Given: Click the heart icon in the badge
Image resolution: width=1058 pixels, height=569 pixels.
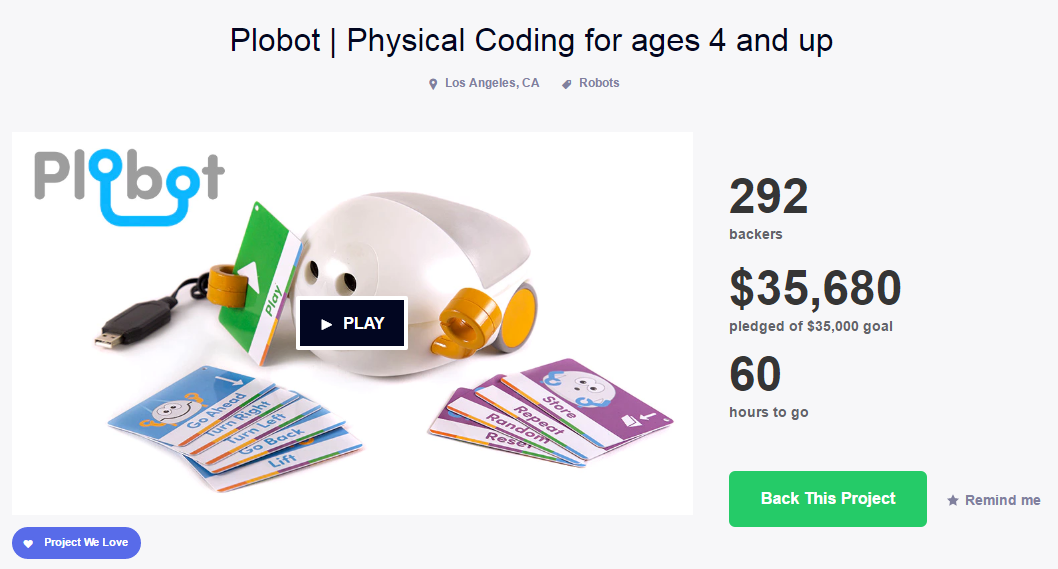Looking at the screenshot, I should click(28, 543).
